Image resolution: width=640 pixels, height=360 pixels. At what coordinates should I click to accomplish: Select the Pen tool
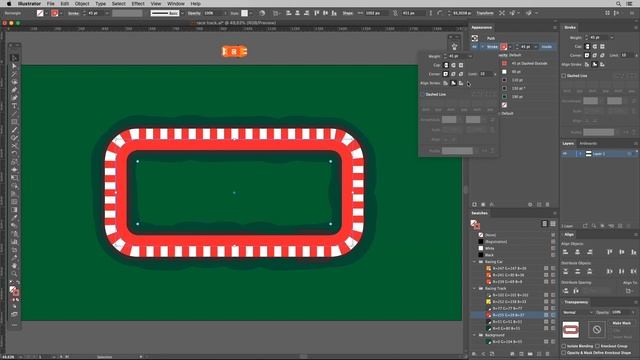pyautogui.click(x=14, y=90)
